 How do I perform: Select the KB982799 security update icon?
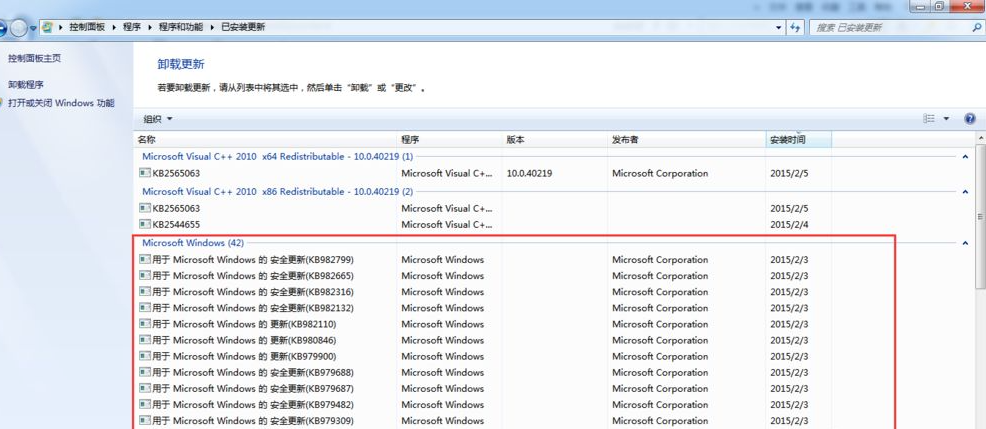145,259
